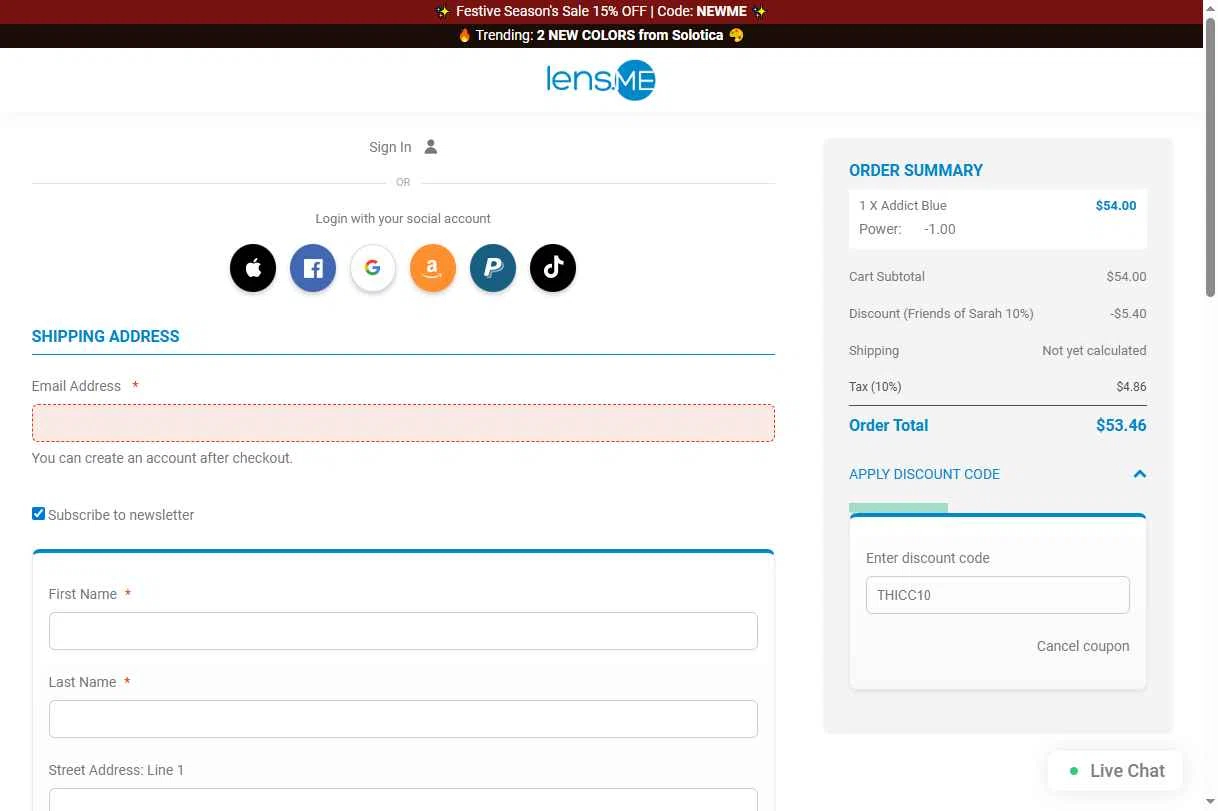This screenshot has width=1218, height=811.
Task: Log in with the Facebook icon
Action: tap(313, 268)
